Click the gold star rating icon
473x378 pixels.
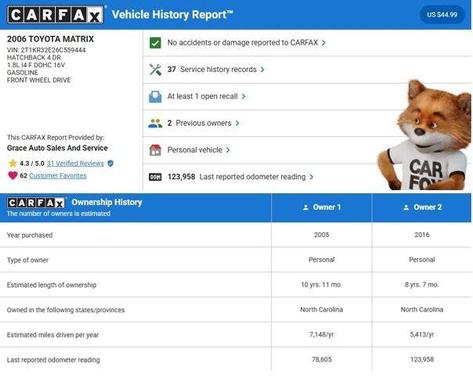point(13,163)
